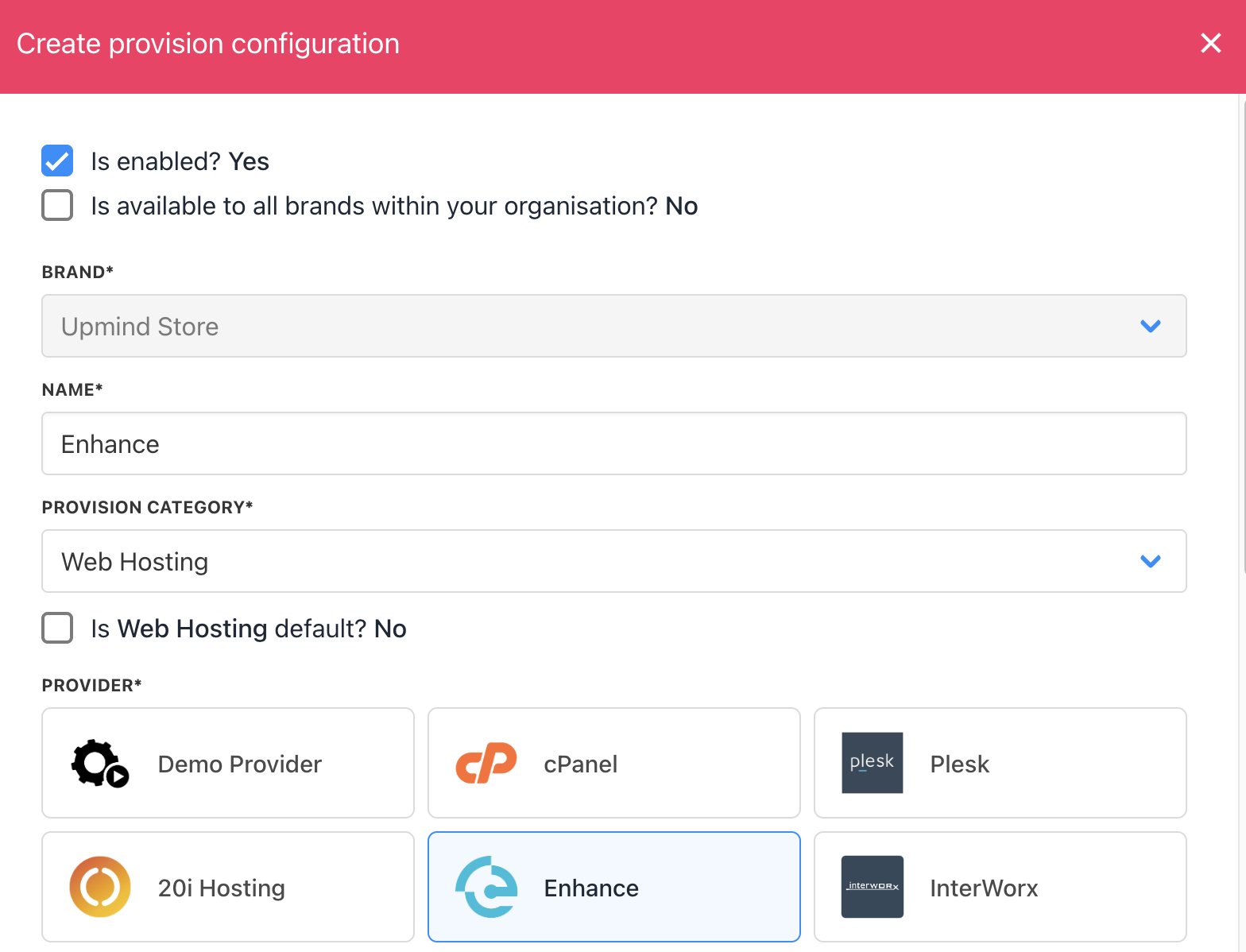Click the Provision Category chevron arrow

click(x=1150, y=561)
